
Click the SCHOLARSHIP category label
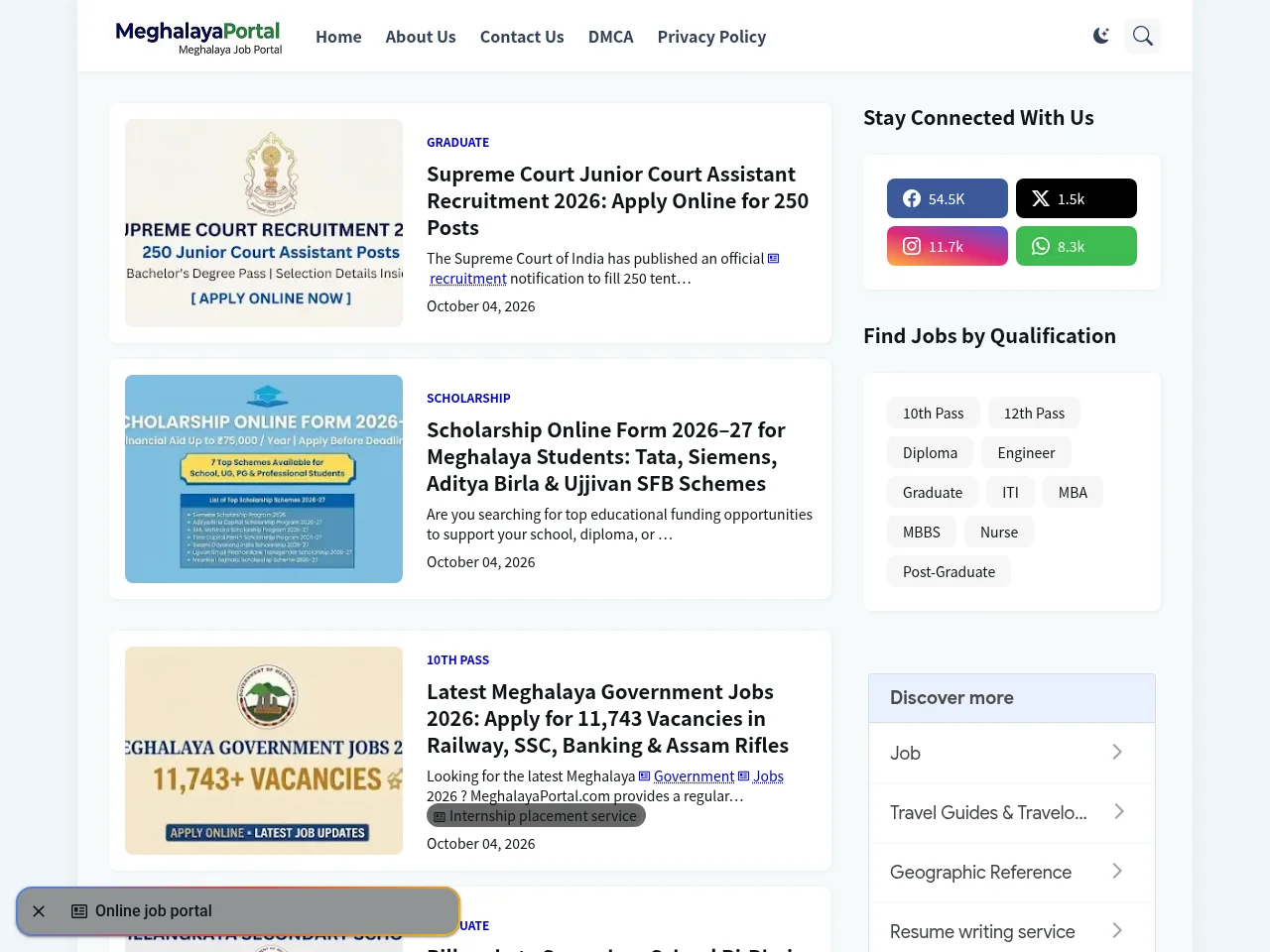click(468, 399)
